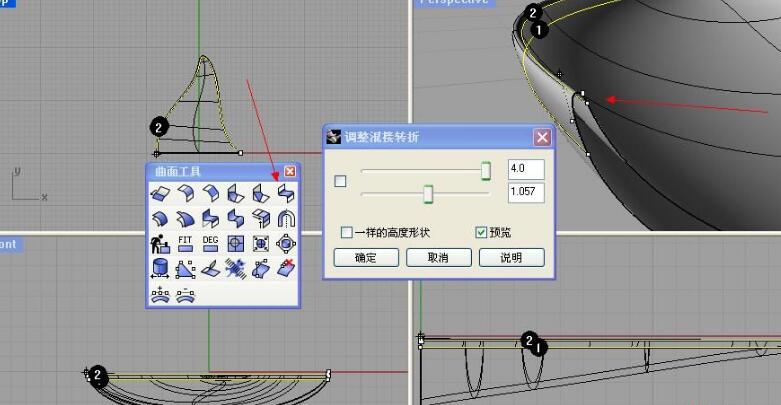Screen dimensions: 781x405
Task: Click the upper bulge slider handle
Action: [486, 170]
